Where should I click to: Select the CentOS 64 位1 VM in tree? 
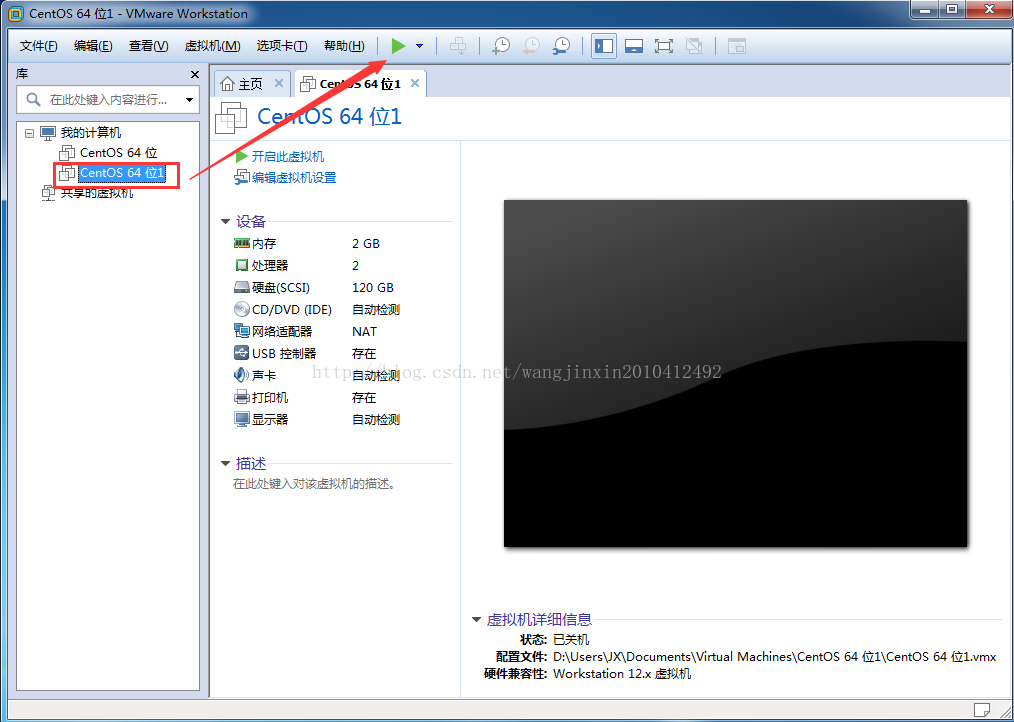122,173
